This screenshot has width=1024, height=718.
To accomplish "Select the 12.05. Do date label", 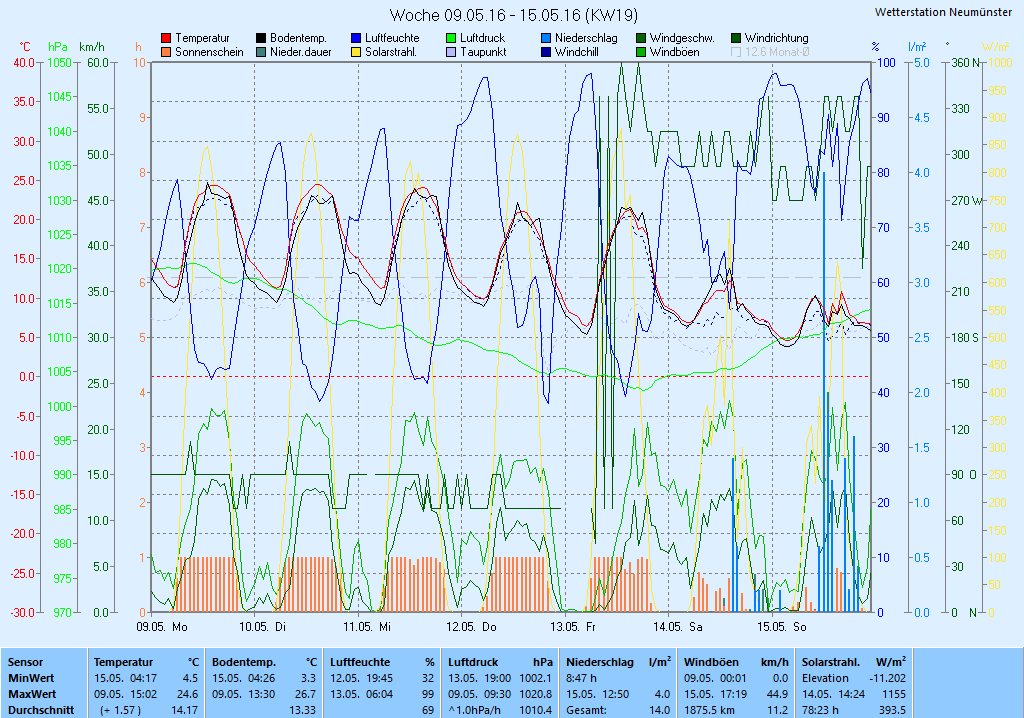I will (x=472, y=627).
